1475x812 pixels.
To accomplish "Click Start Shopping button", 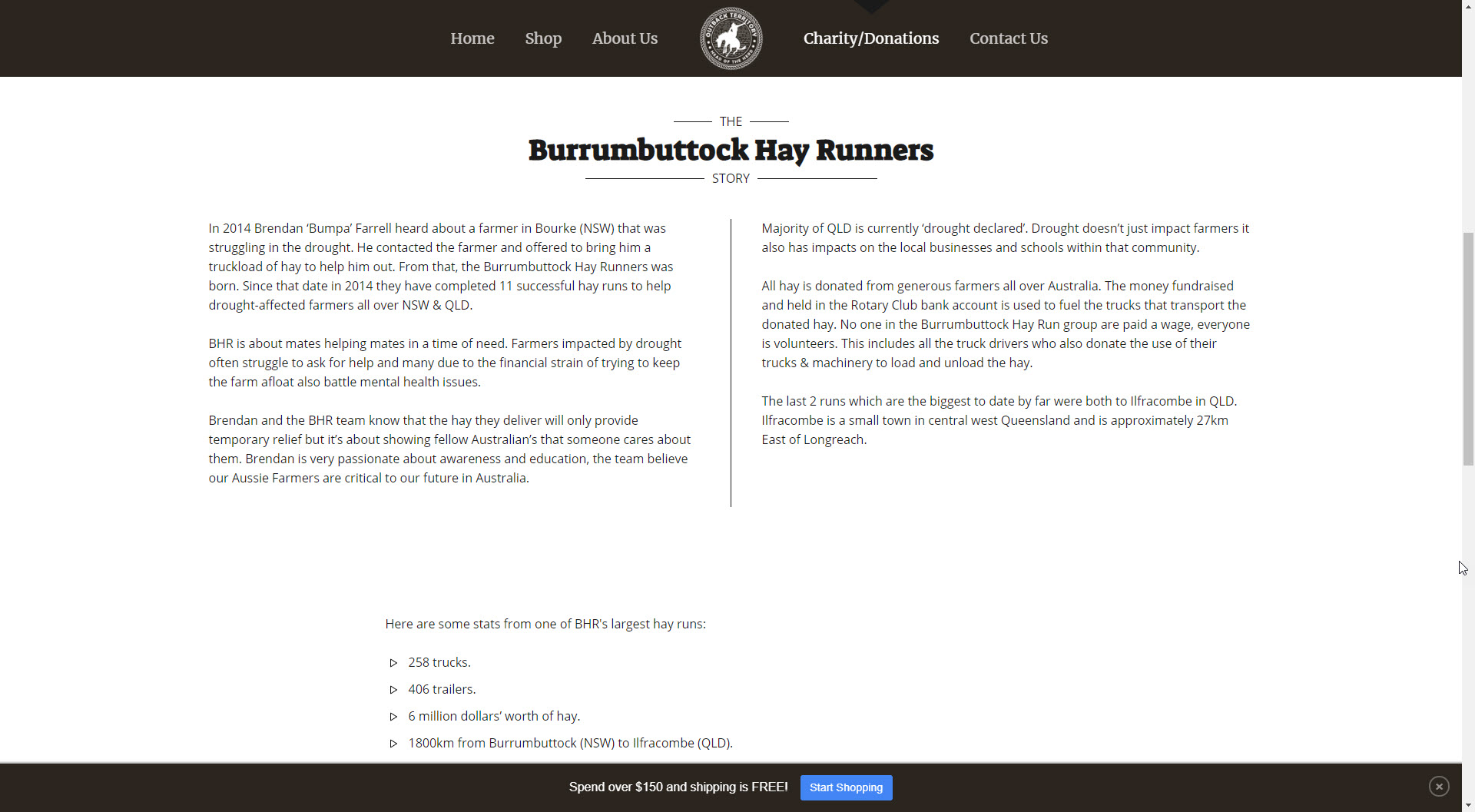I will pos(846,787).
